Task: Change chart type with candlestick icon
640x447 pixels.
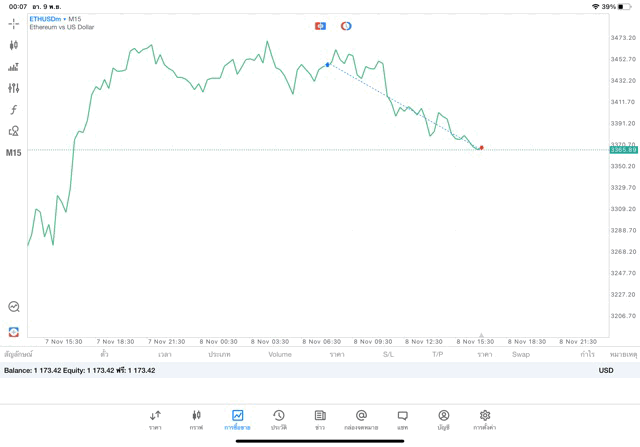Action: [13, 45]
